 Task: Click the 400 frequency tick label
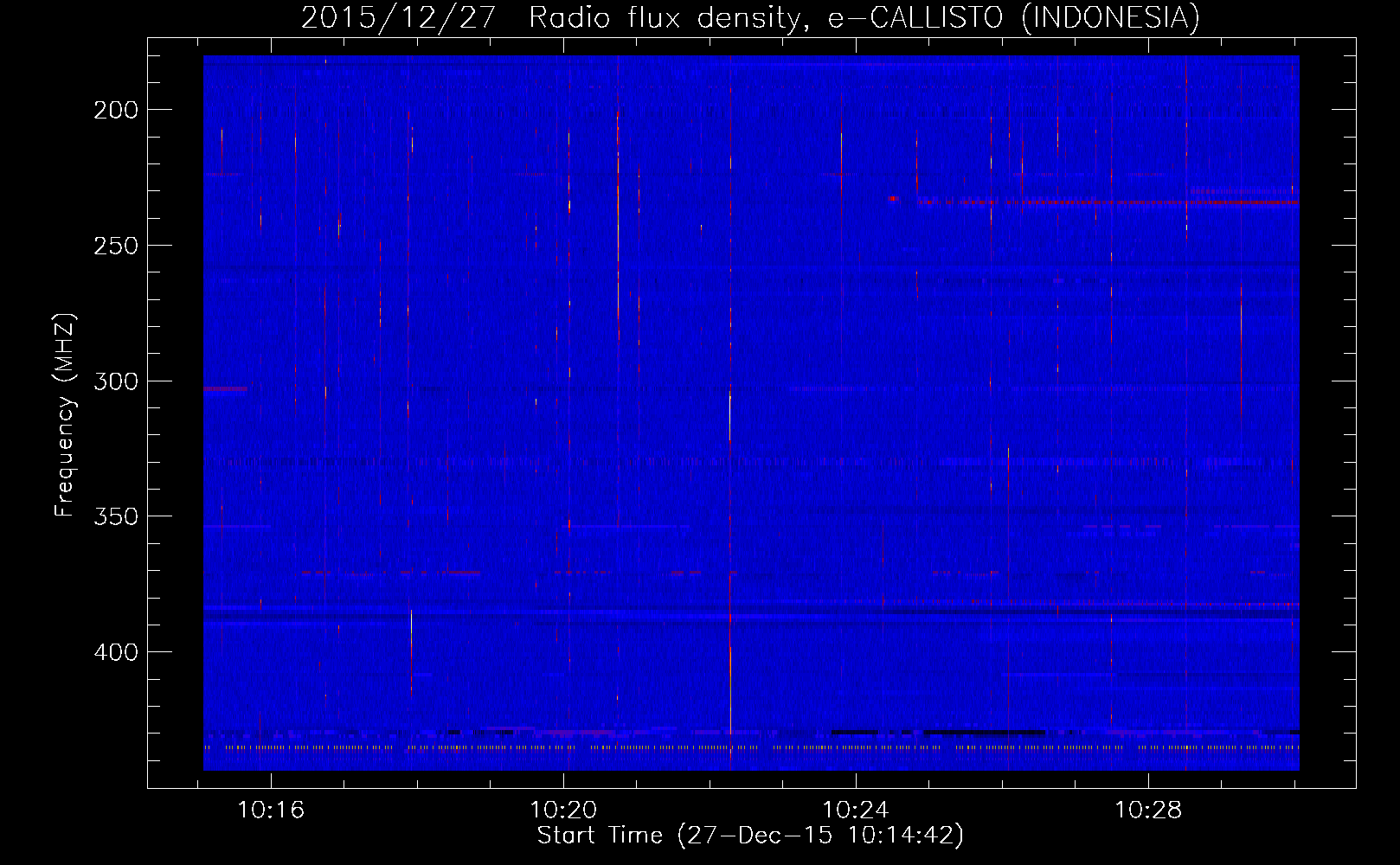coord(115,652)
